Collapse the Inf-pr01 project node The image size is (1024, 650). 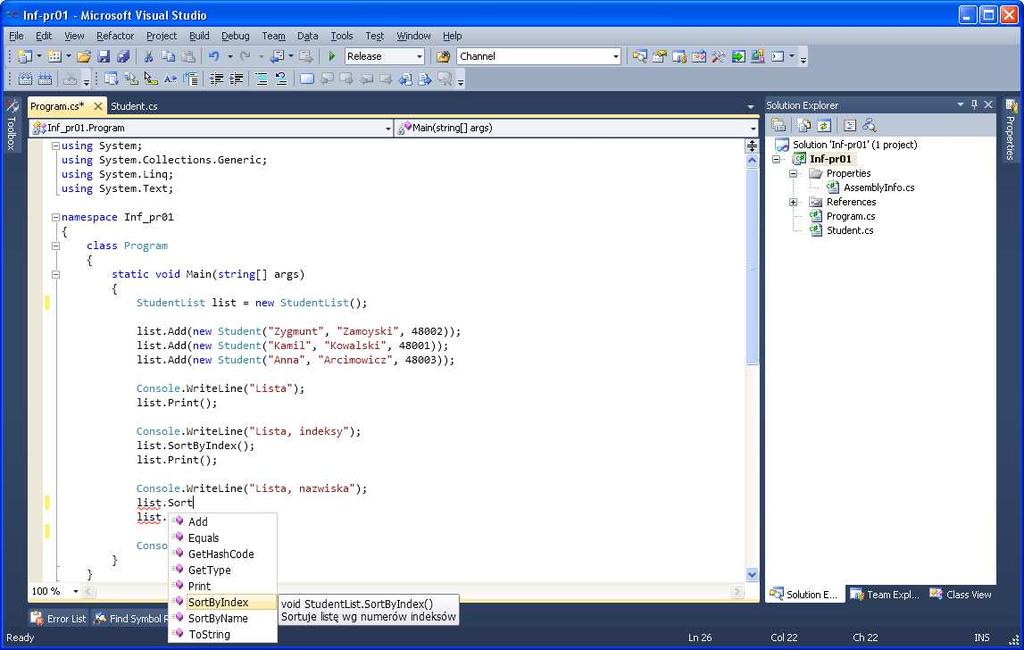coord(776,159)
